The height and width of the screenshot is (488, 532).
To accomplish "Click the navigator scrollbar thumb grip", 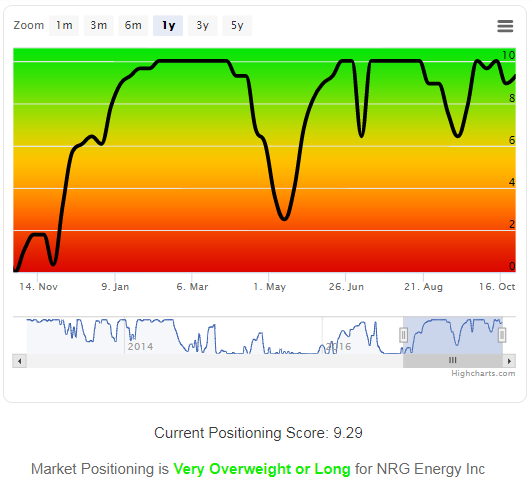I will (453, 360).
